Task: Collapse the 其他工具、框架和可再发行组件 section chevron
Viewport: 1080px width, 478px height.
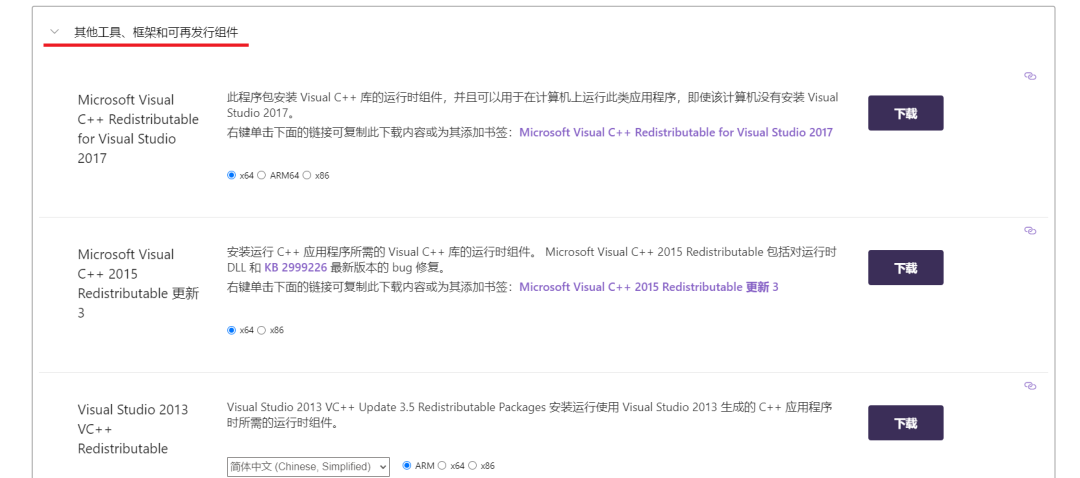Action: point(55,32)
